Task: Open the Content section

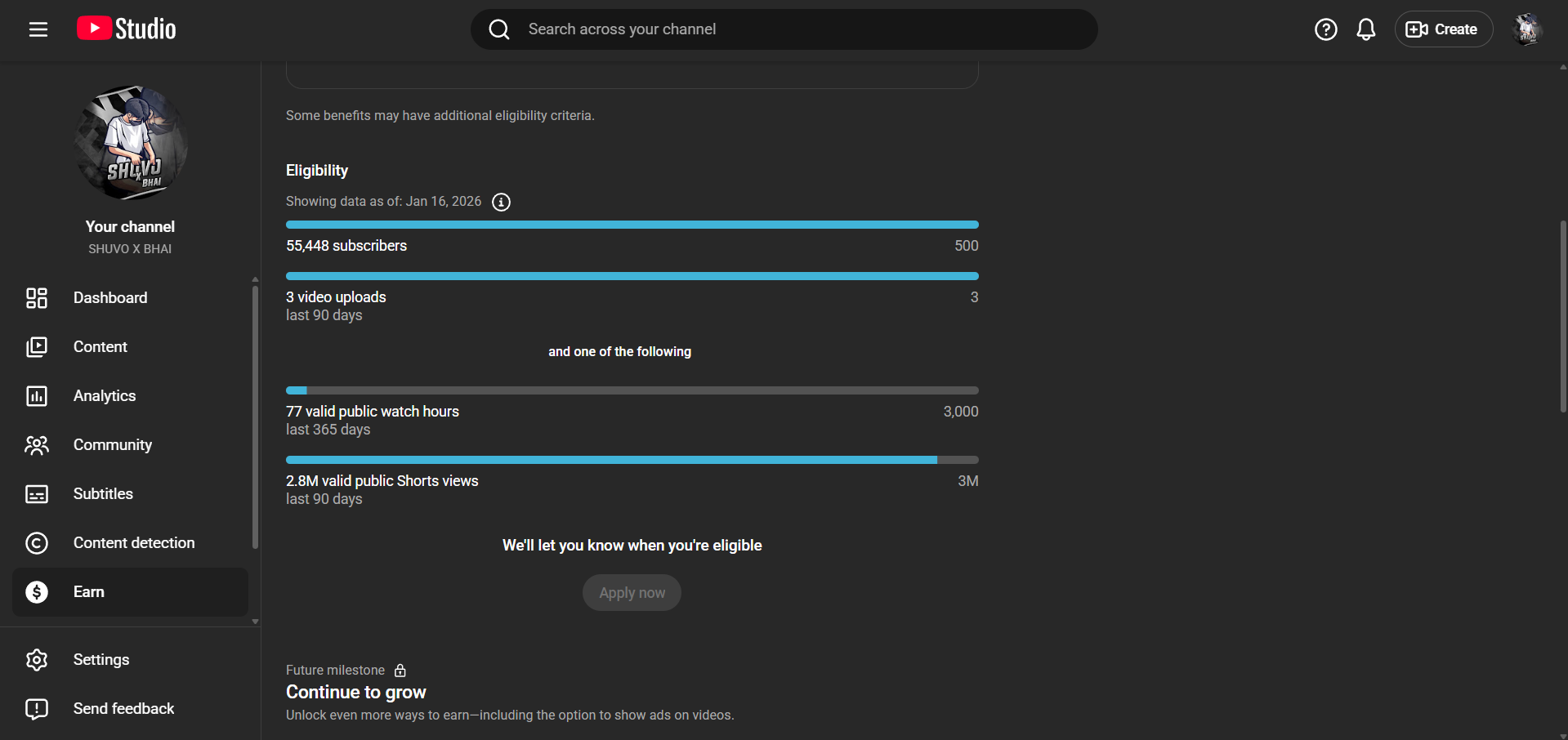Action: click(x=101, y=347)
